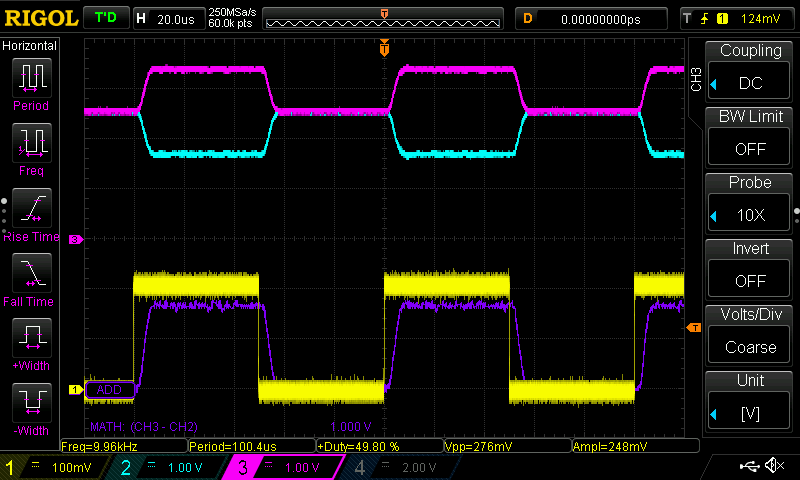Click the trigger source channel 1 badge
The image size is (800, 480).
click(x=722, y=19)
